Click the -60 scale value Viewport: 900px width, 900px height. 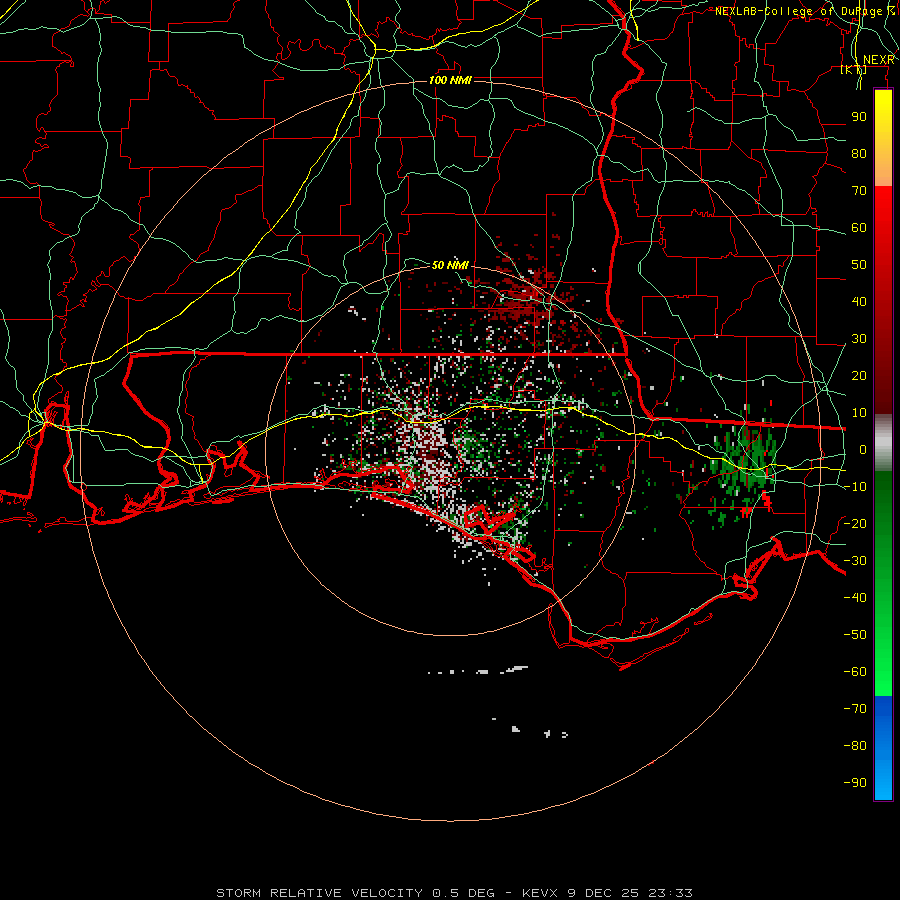click(x=855, y=672)
